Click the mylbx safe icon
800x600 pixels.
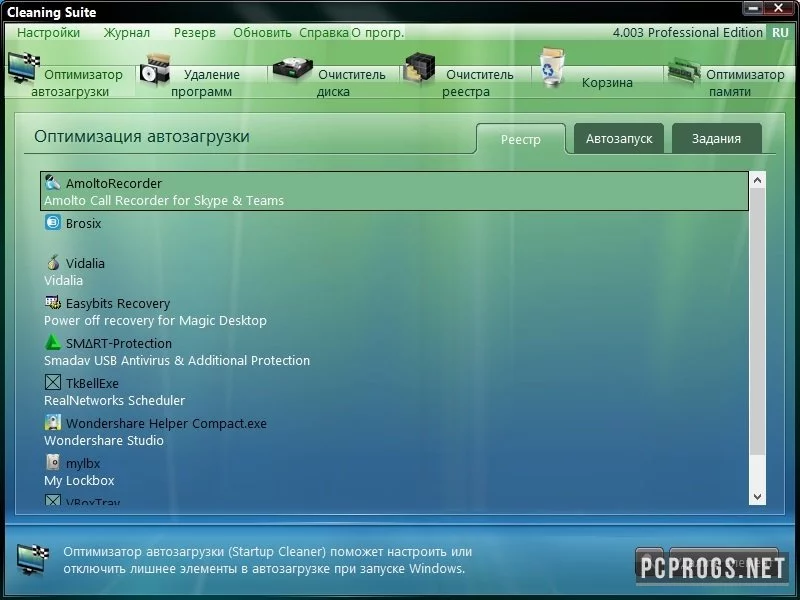(x=53, y=462)
